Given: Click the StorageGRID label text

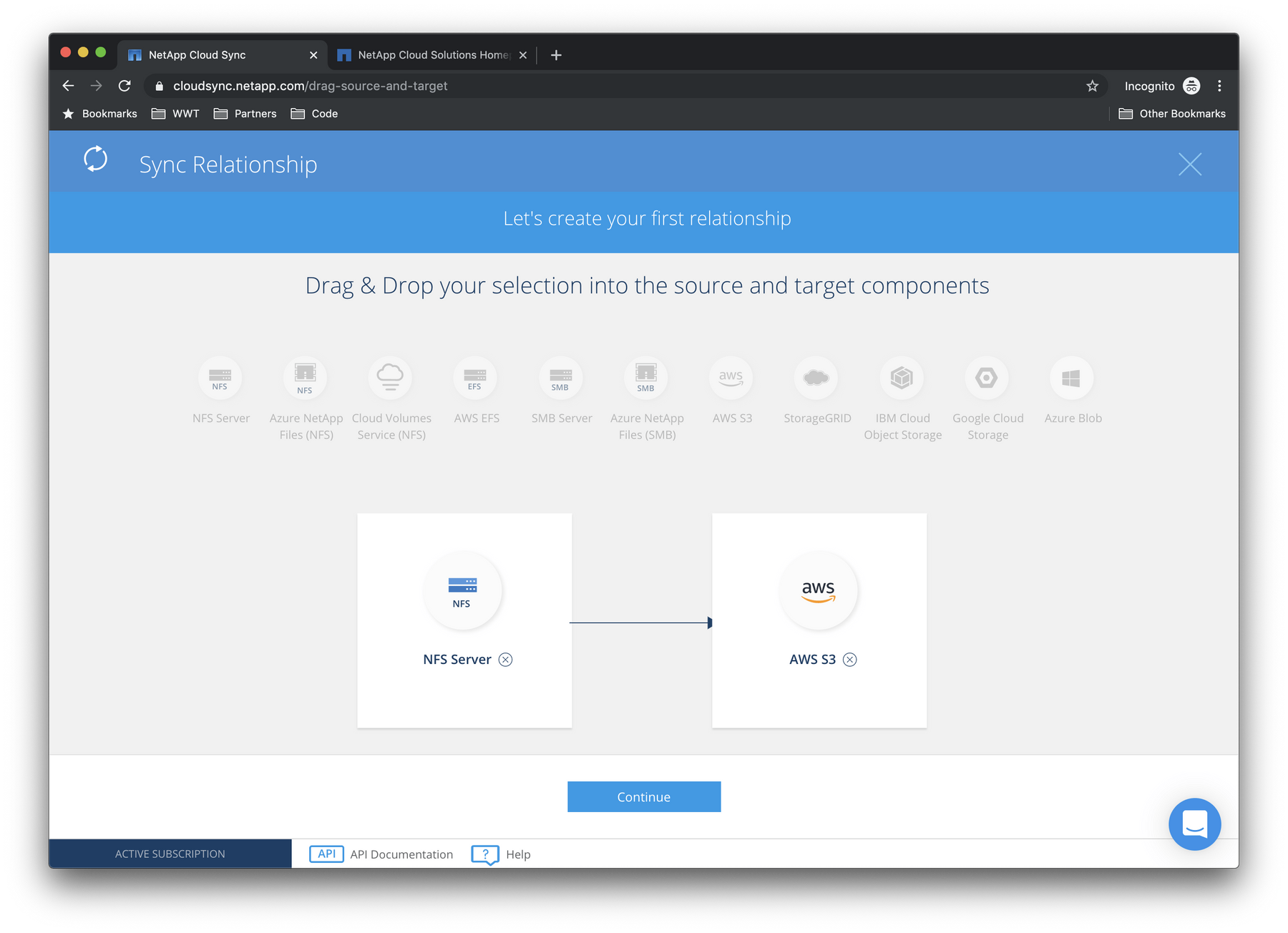Looking at the screenshot, I should click(x=817, y=419).
